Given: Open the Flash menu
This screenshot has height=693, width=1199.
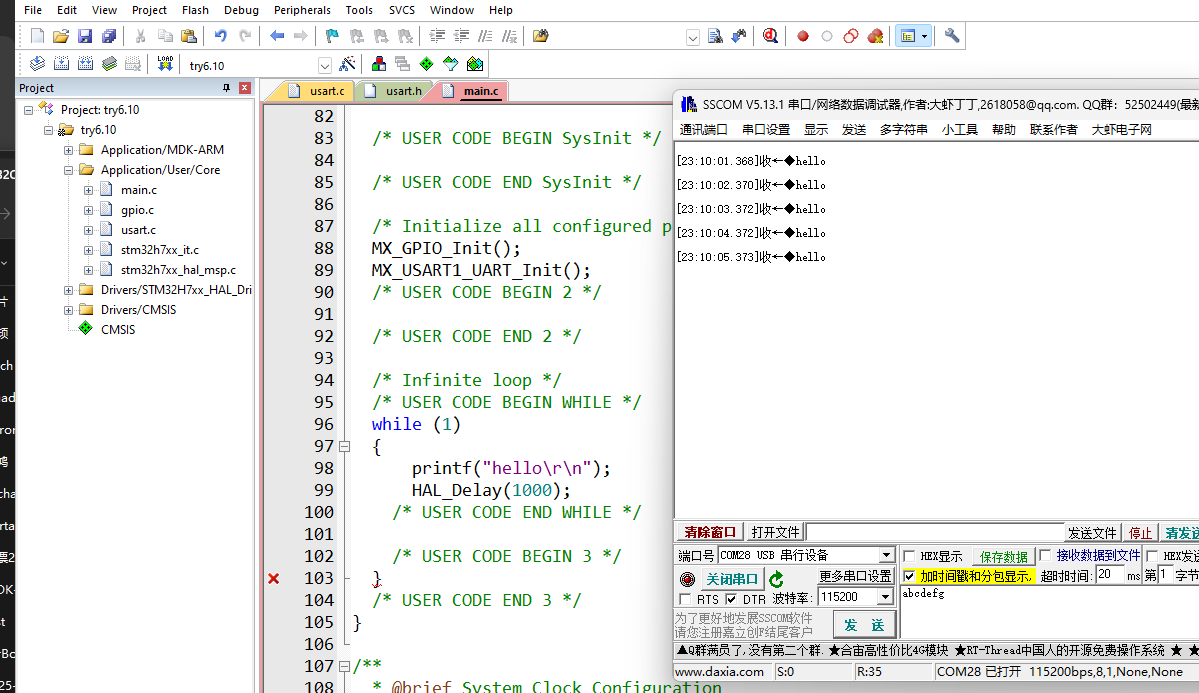Looking at the screenshot, I should [195, 10].
